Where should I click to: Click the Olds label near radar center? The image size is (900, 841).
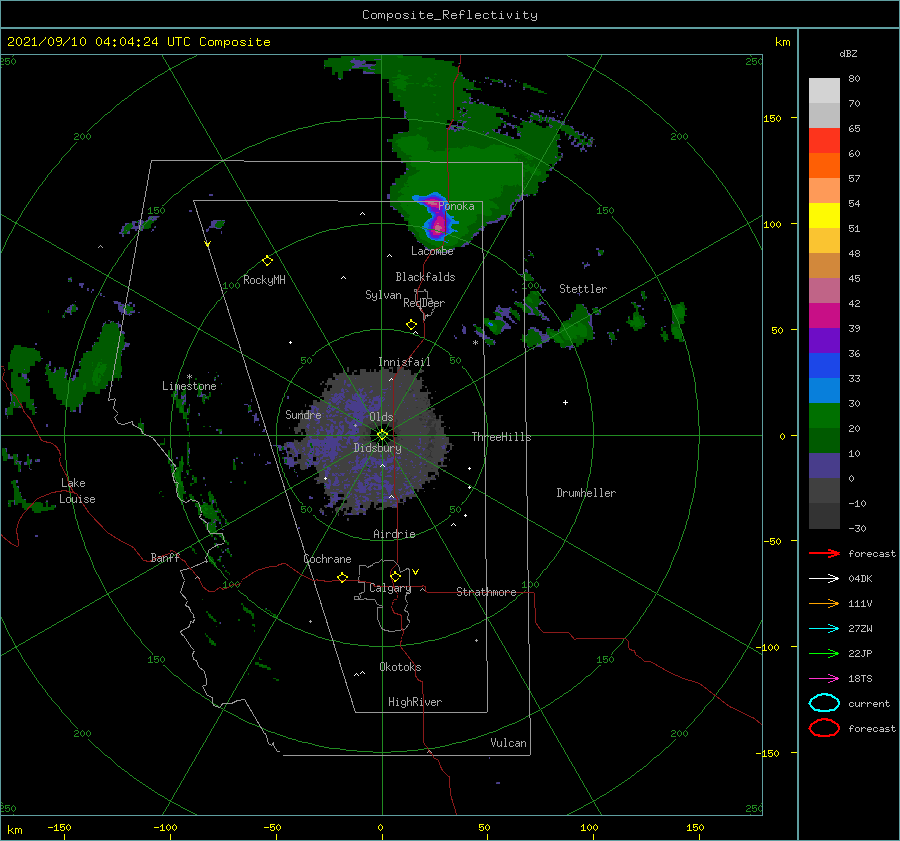pyautogui.click(x=381, y=417)
